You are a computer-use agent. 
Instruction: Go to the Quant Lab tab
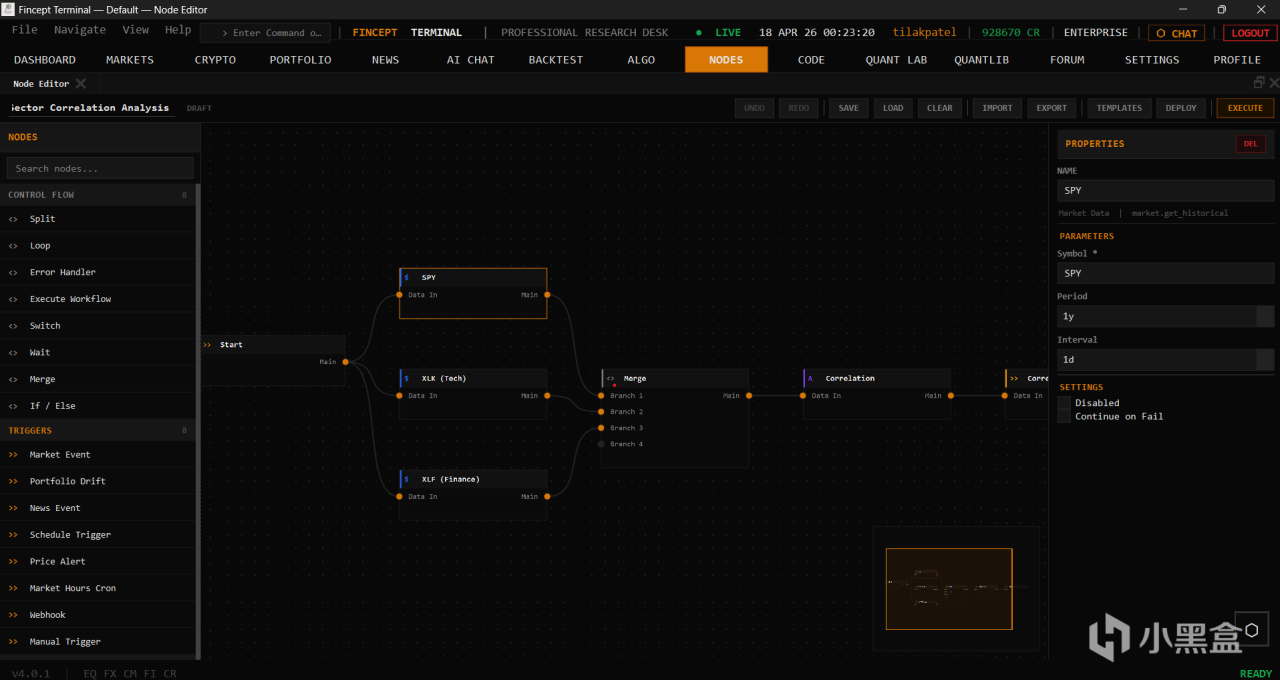click(x=896, y=60)
